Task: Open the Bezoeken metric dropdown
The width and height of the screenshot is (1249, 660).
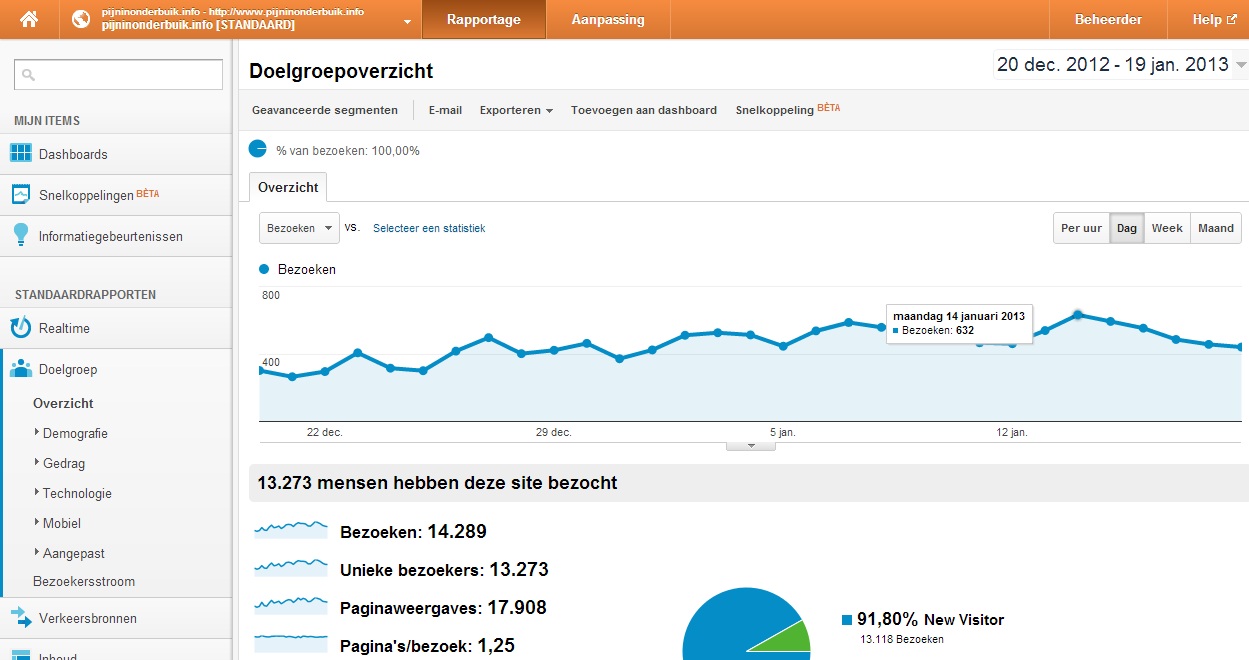Action: (x=299, y=228)
